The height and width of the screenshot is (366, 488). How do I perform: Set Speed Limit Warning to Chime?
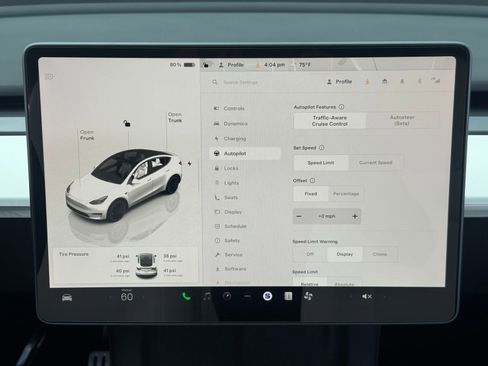tap(380, 254)
